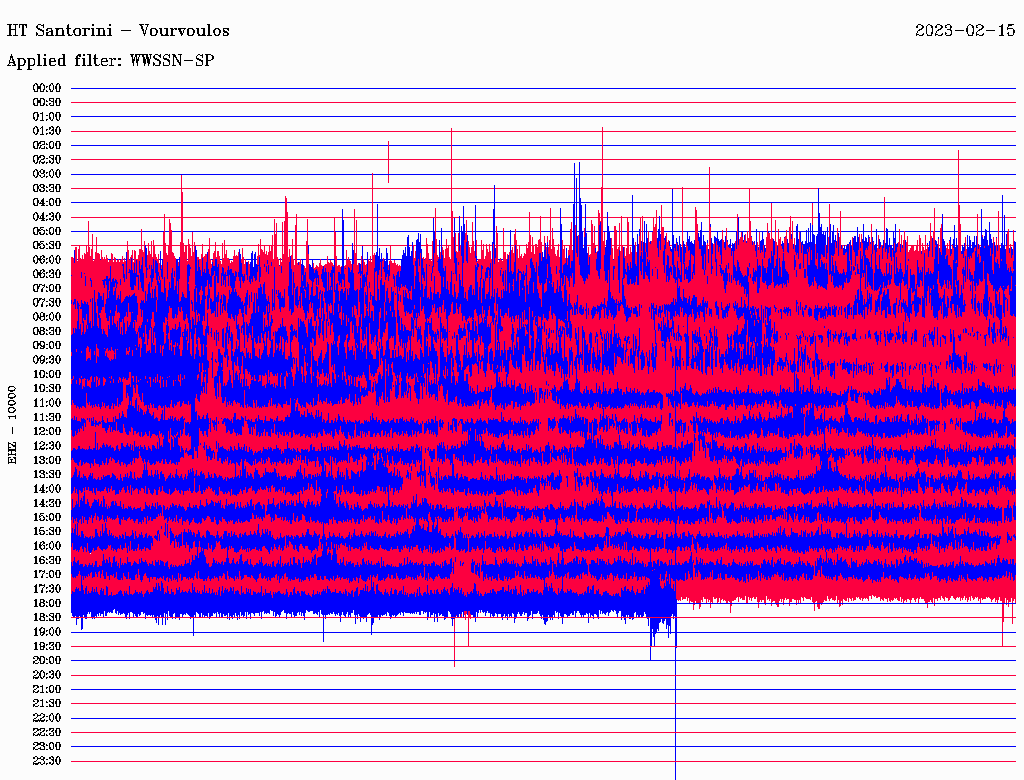1024x780 pixels.
Task: Pick the 03:00 time row label
Action: tap(47, 174)
